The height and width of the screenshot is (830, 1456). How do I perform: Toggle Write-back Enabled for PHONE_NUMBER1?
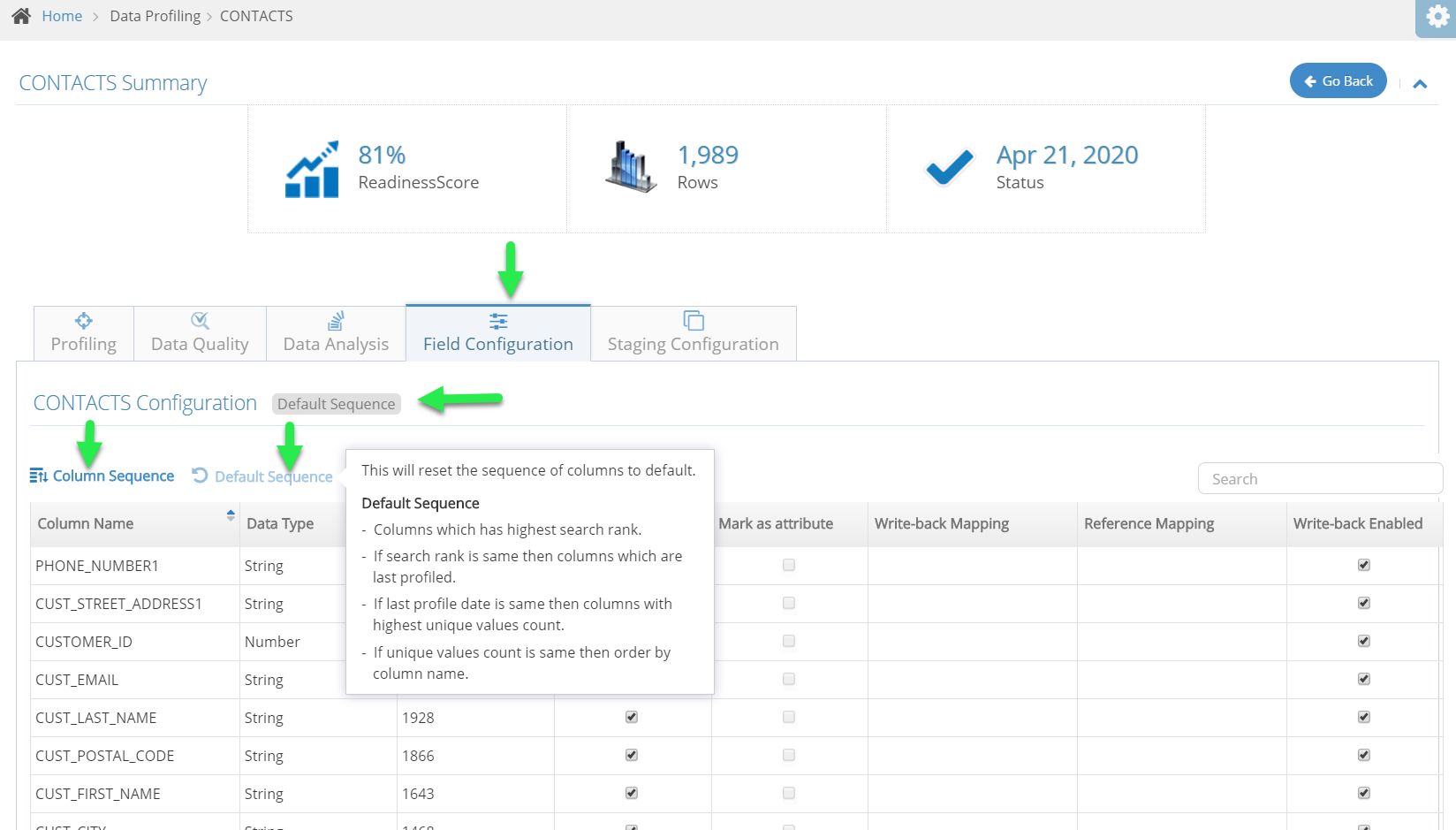[x=1364, y=565]
